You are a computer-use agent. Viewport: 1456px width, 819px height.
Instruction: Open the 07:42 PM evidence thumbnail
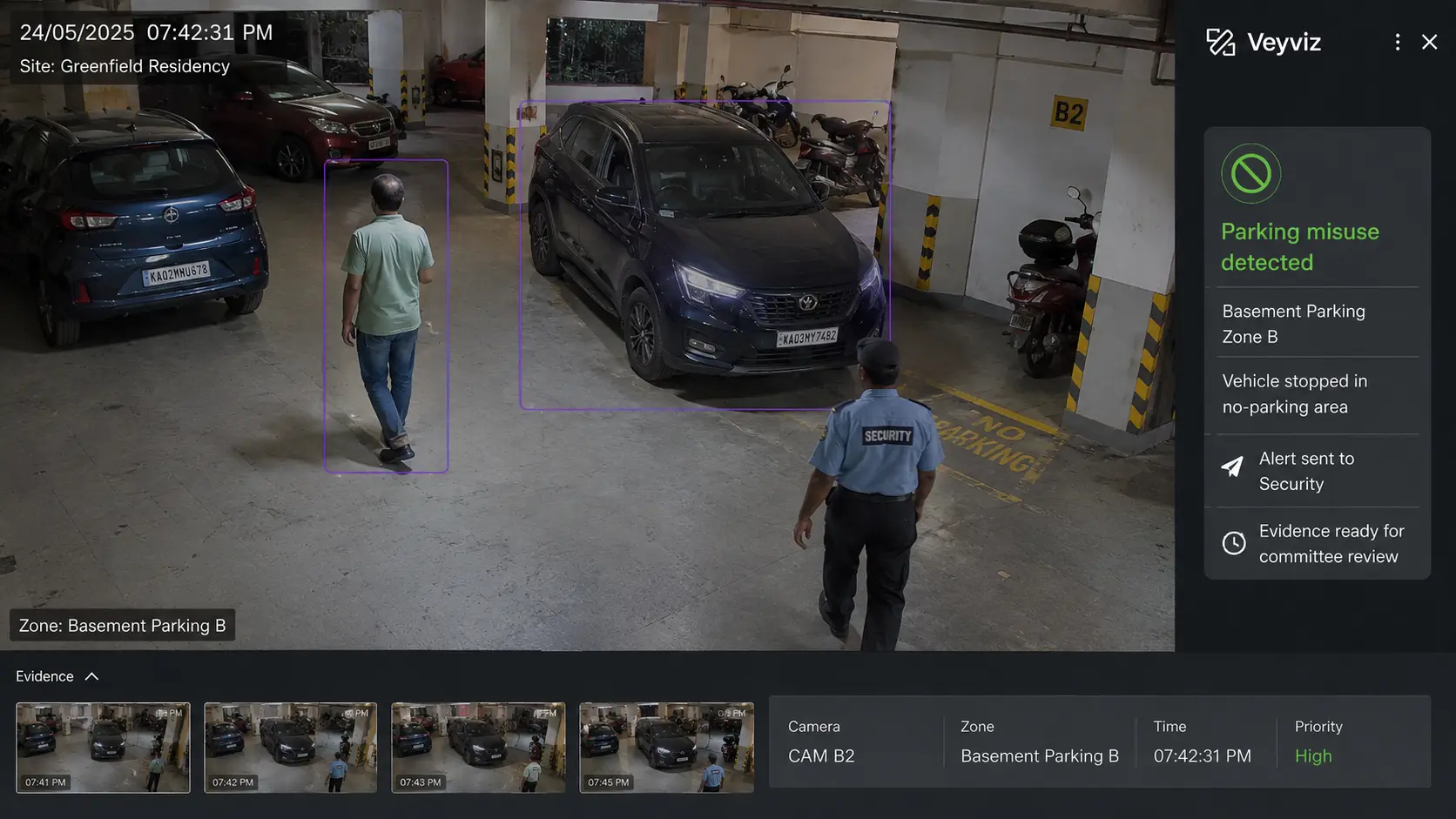tap(291, 748)
